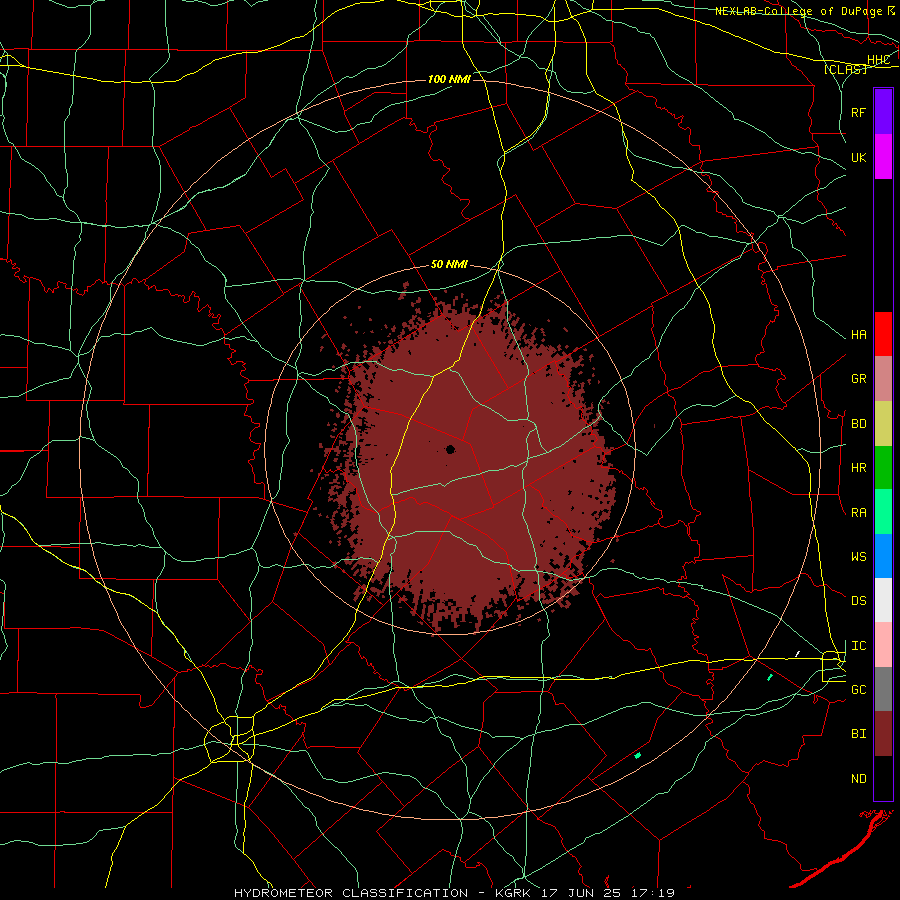Image resolution: width=900 pixels, height=900 pixels.
Task: Choose the gray GC legend swatch
Action: point(883,689)
